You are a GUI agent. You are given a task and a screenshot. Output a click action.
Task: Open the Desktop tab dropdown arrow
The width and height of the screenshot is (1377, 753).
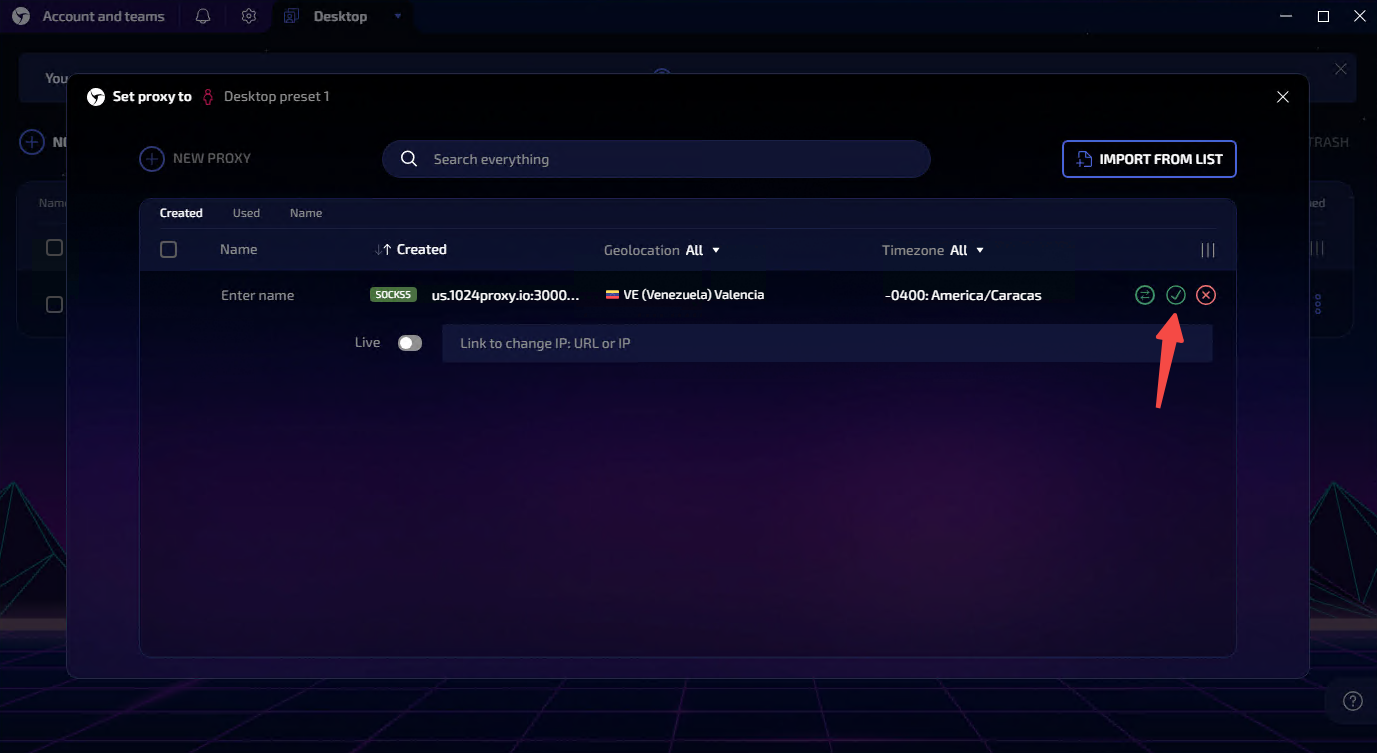tap(398, 16)
